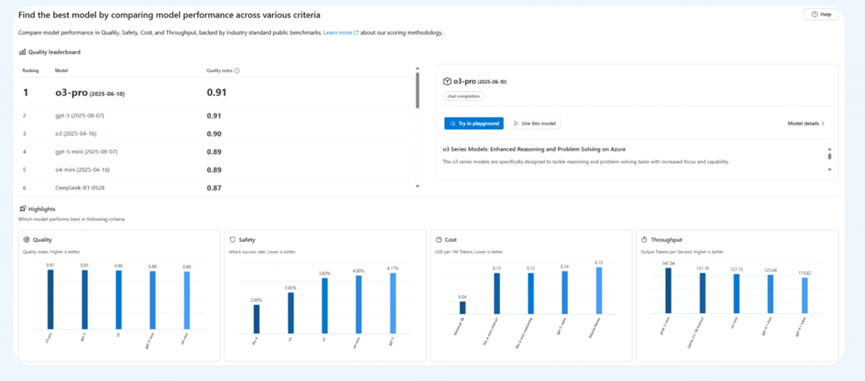Click the 4.00% bar in Safety chart

click(359, 303)
